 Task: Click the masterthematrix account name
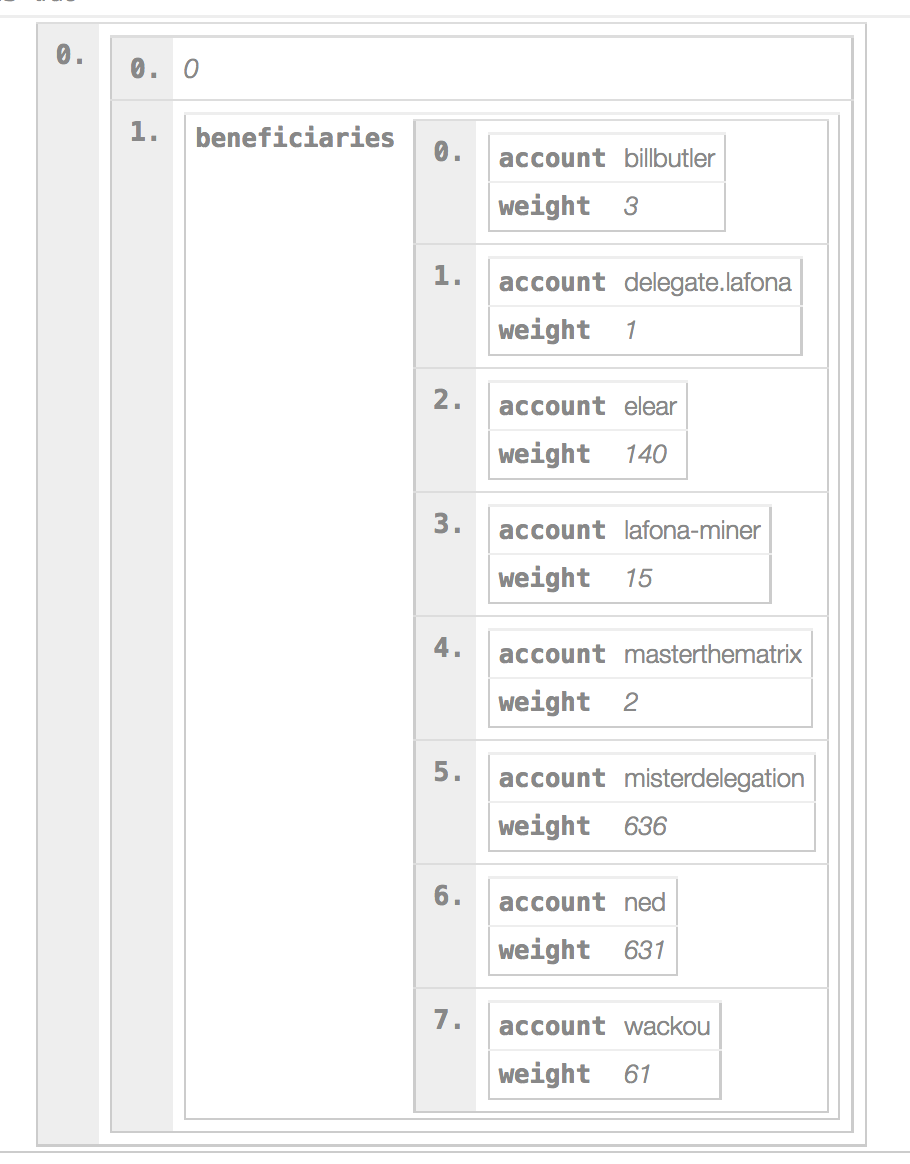pos(713,654)
